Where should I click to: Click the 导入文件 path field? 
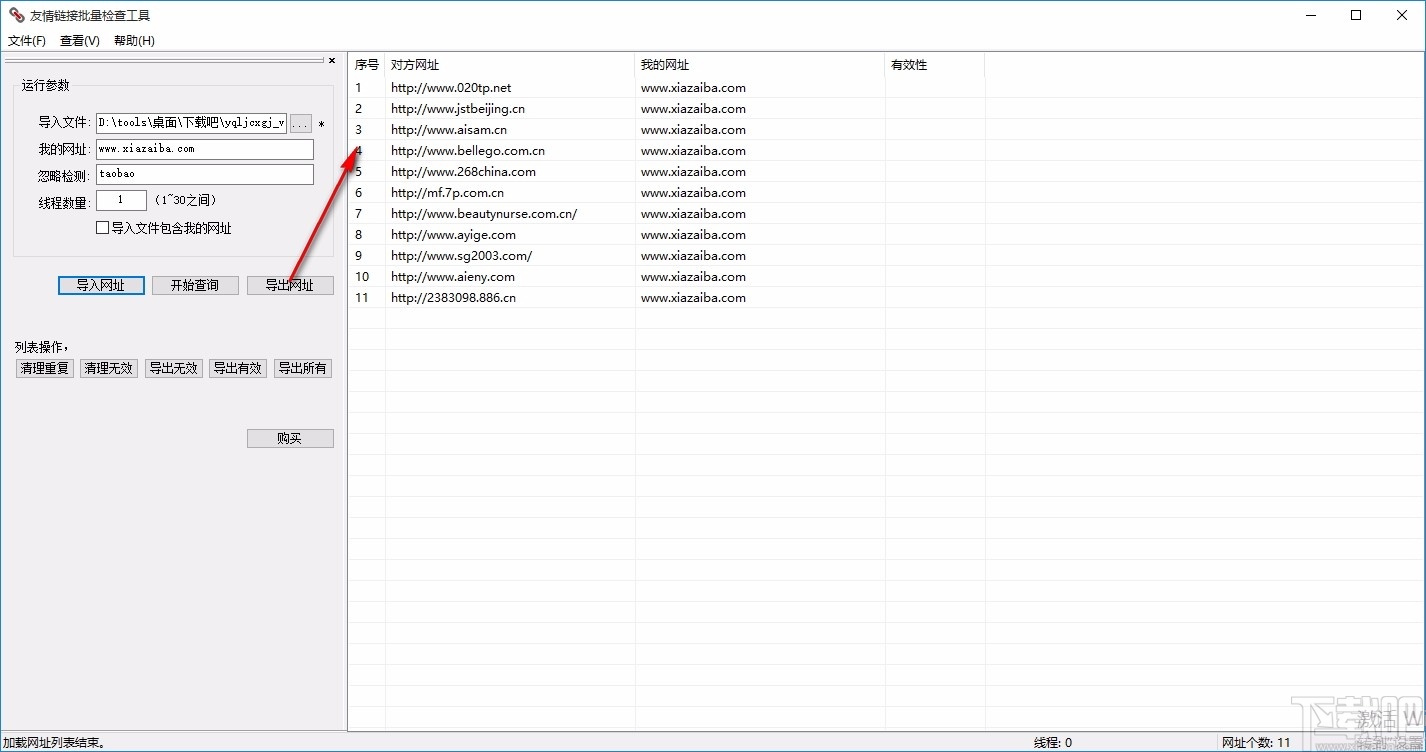[x=191, y=124]
